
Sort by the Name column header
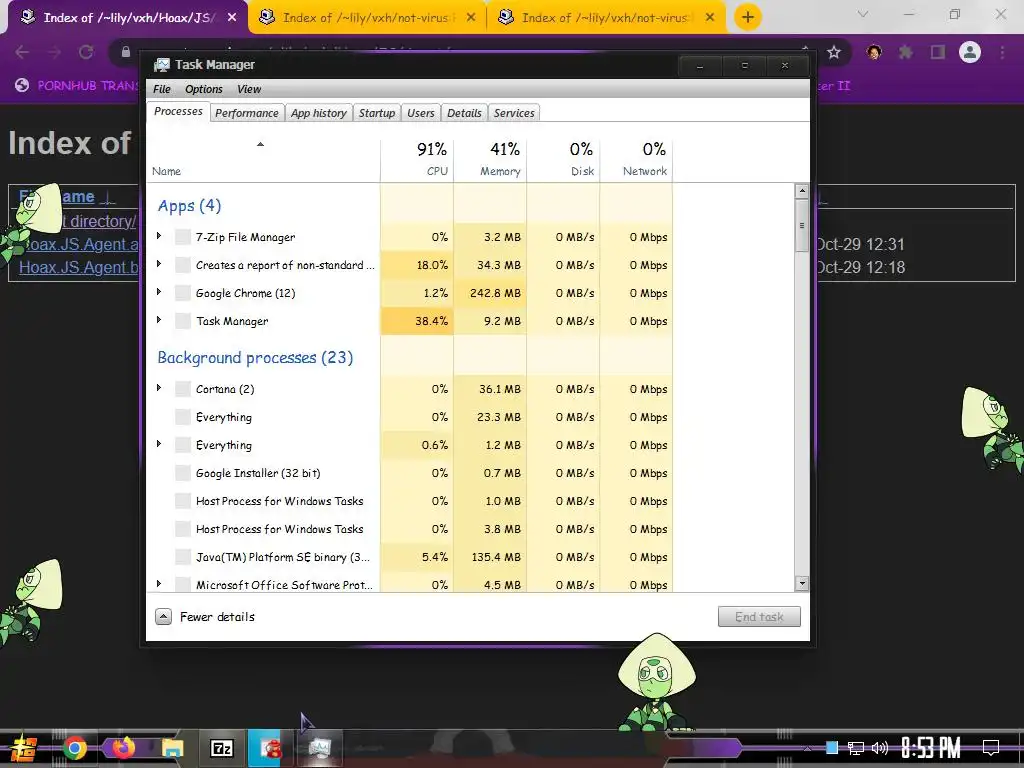click(x=263, y=159)
